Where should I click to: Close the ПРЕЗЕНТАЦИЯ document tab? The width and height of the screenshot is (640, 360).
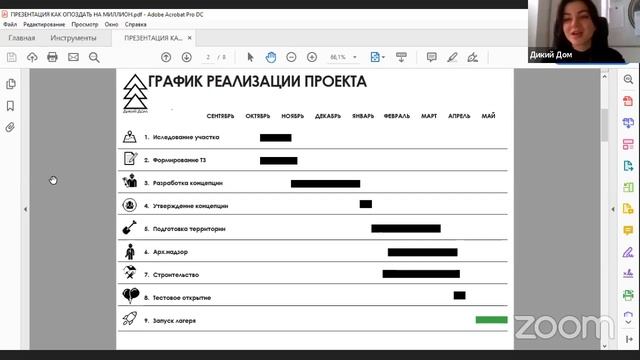tap(189, 38)
